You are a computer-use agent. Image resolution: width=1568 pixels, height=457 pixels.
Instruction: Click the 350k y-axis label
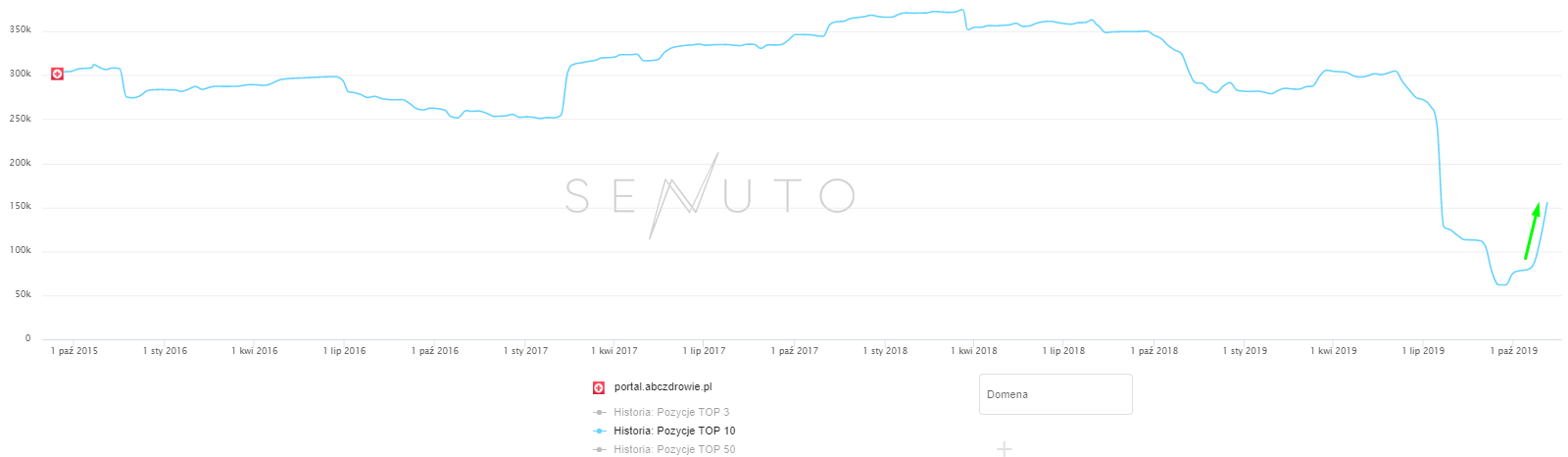[x=21, y=30]
